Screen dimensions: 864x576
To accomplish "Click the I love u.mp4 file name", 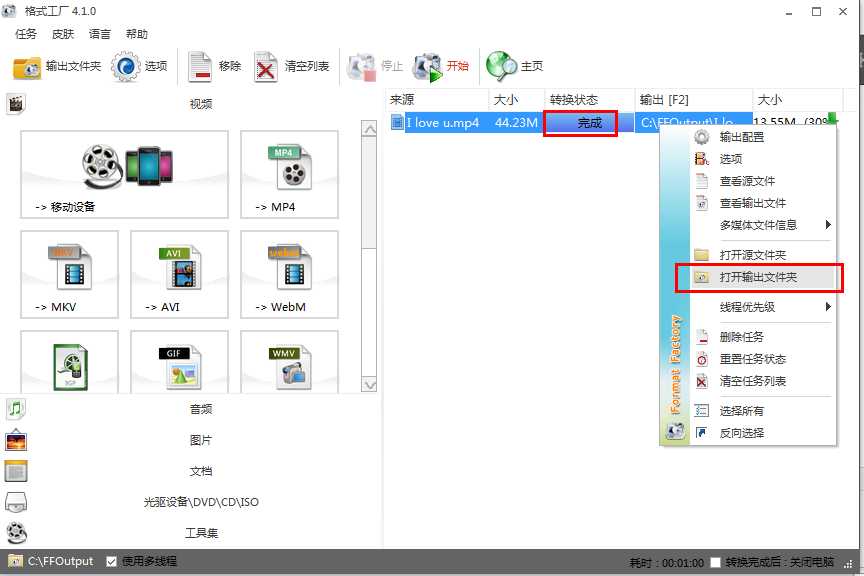I will pyautogui.click(x=442, y=122).
